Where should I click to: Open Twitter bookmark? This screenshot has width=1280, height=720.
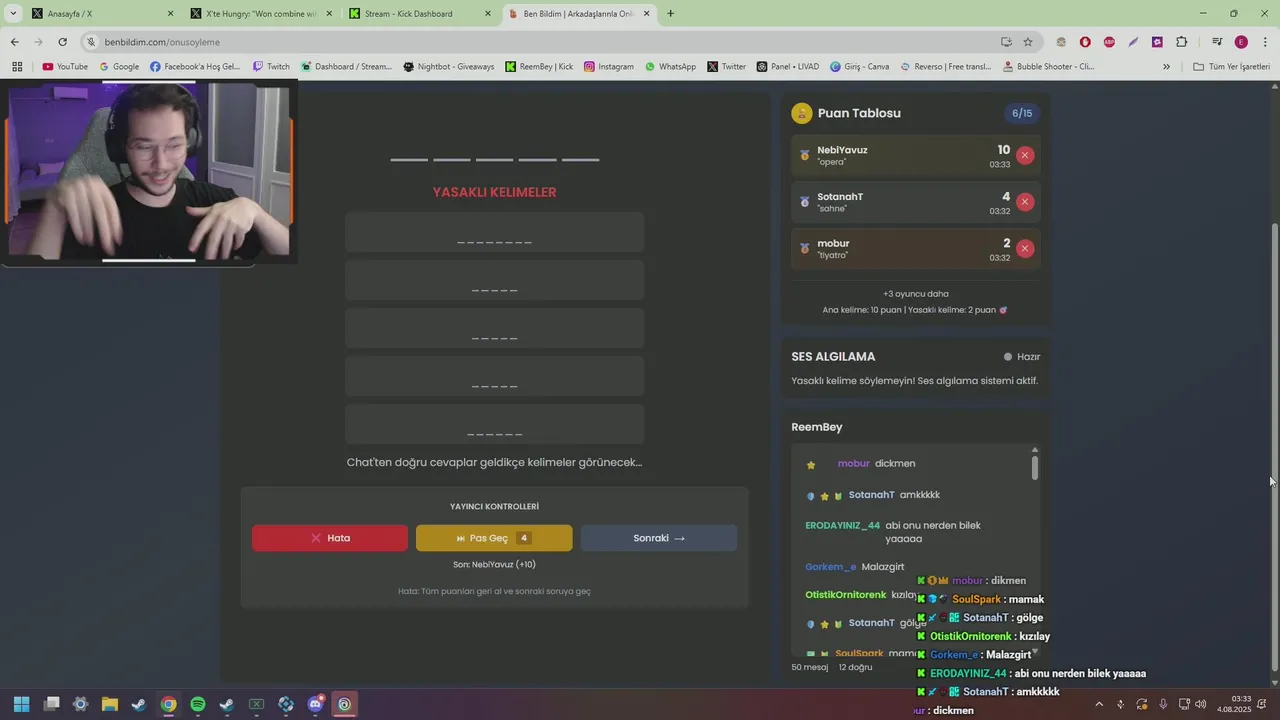pyautogui.click(x=726, y=67)
